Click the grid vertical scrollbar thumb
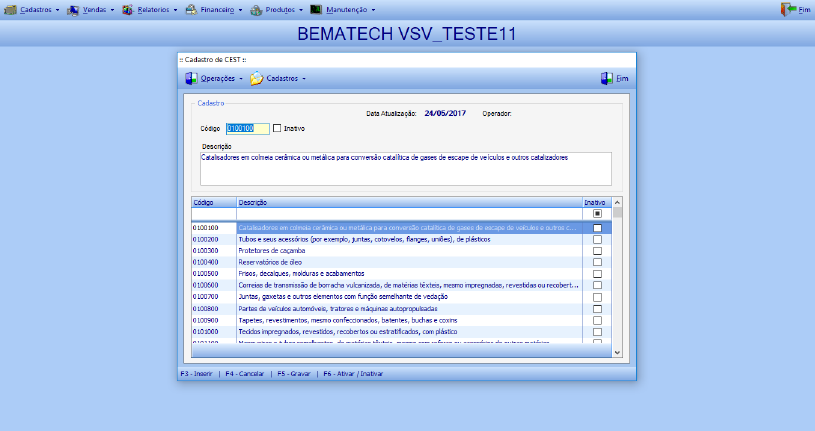The height and width of the screenshot is (431, 815). click(x=617, y=212)
